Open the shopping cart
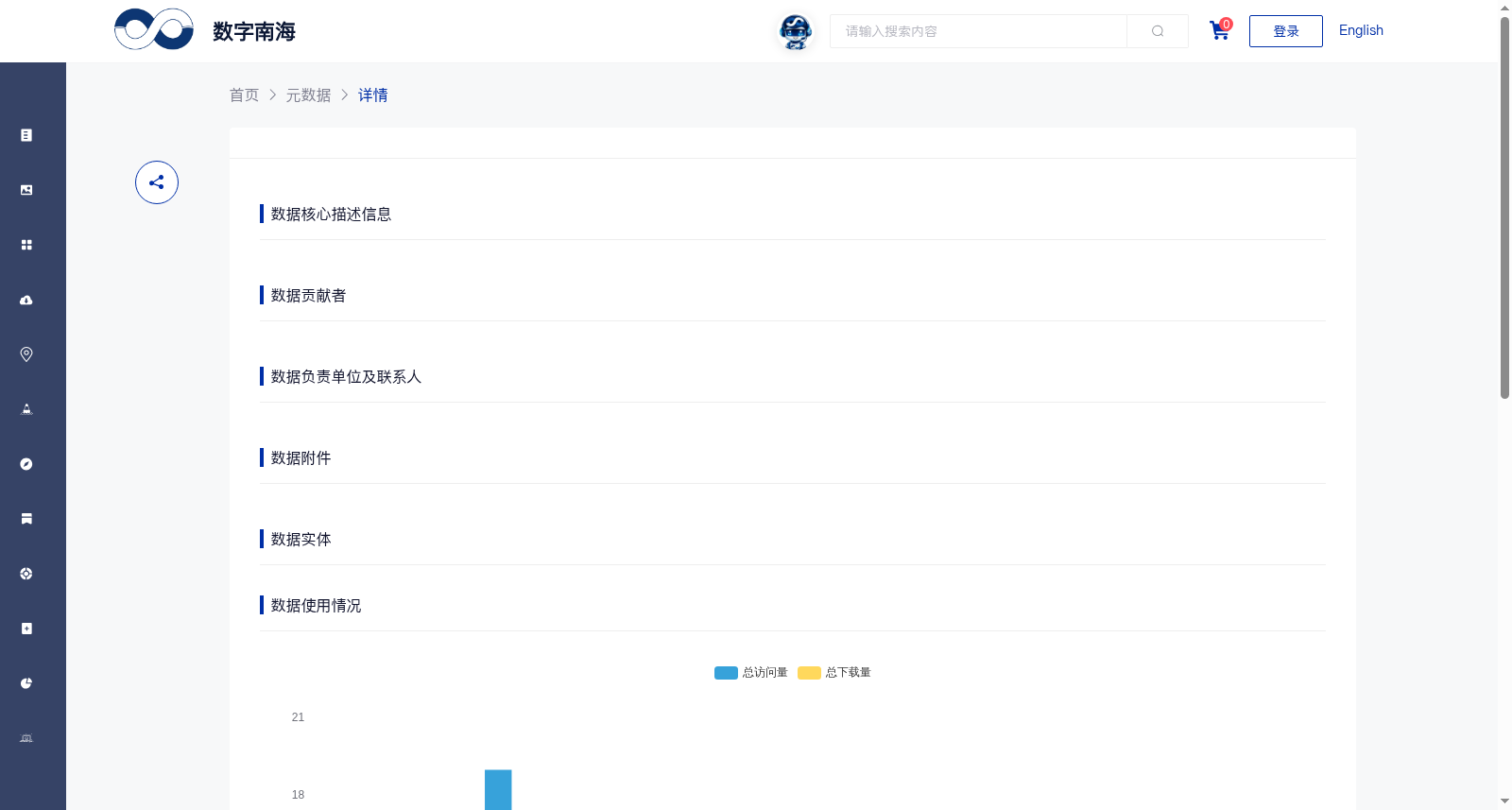The image size is (1512, 810). point(1220,30)
